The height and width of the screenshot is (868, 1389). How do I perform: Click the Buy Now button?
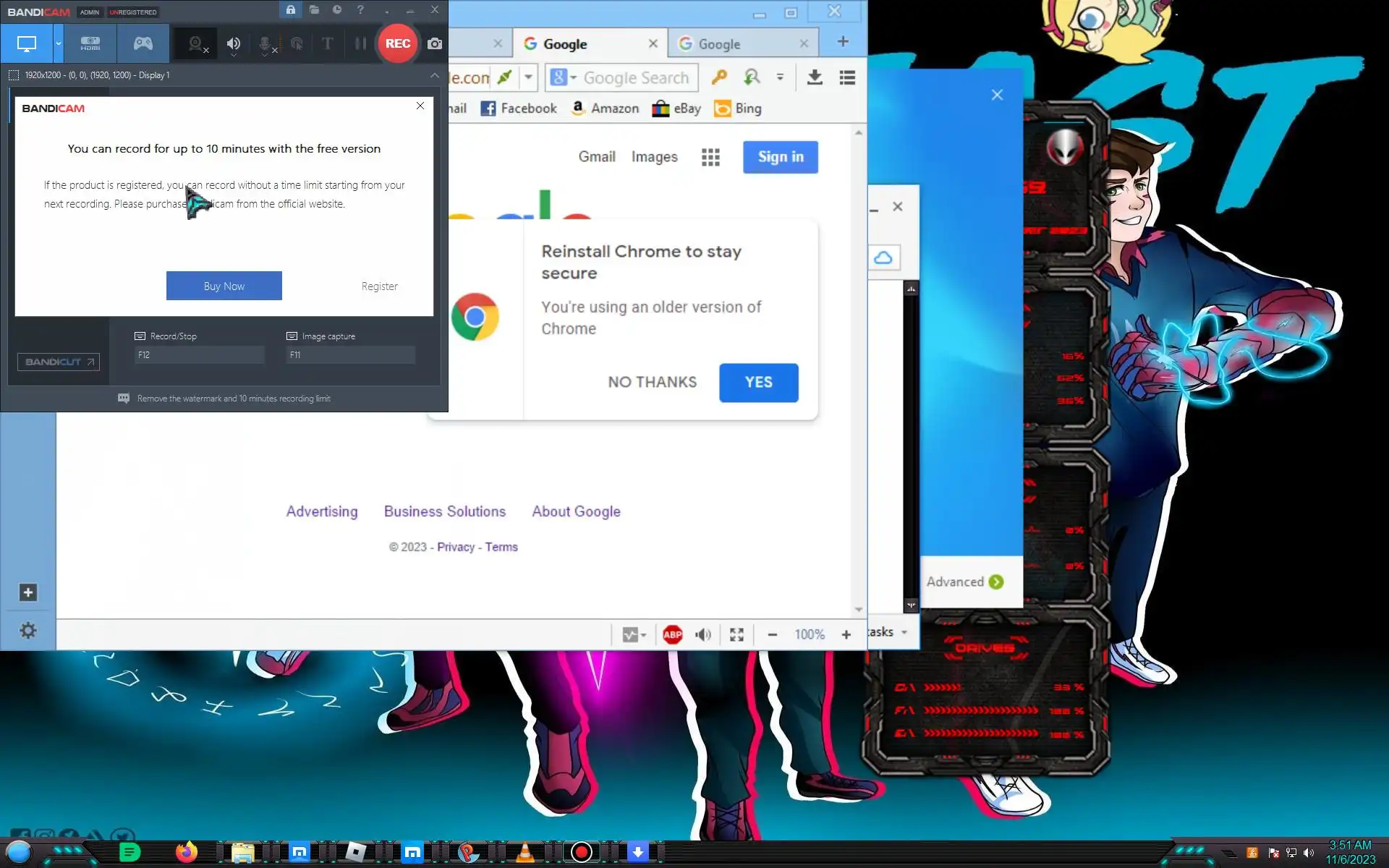[224, 286]
